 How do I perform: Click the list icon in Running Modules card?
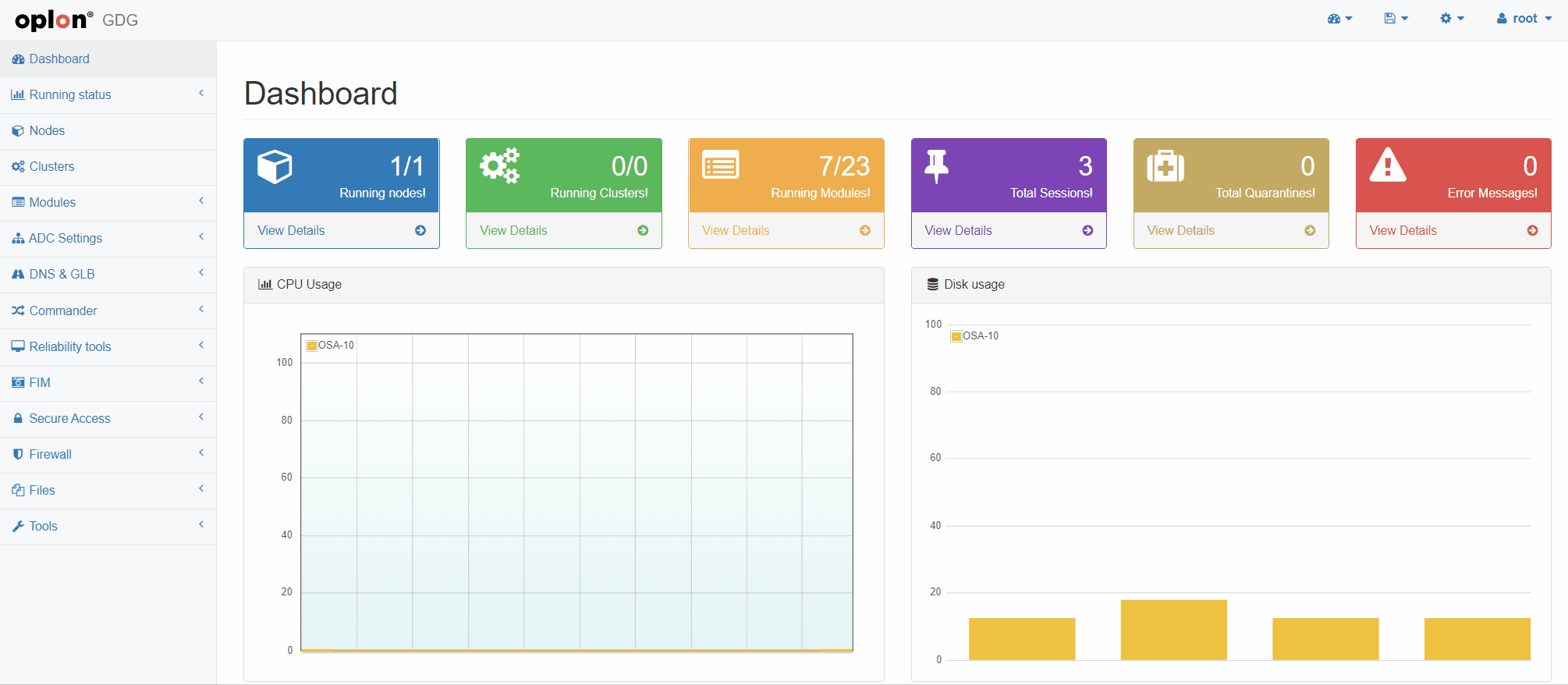coord(720,165)
